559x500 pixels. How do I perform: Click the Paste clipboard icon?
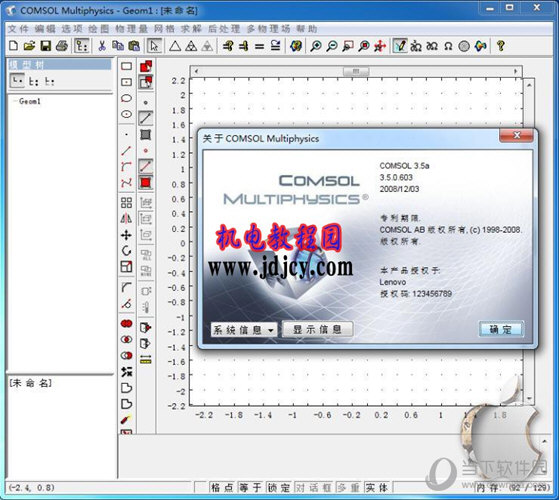click(x=134, y=46)
